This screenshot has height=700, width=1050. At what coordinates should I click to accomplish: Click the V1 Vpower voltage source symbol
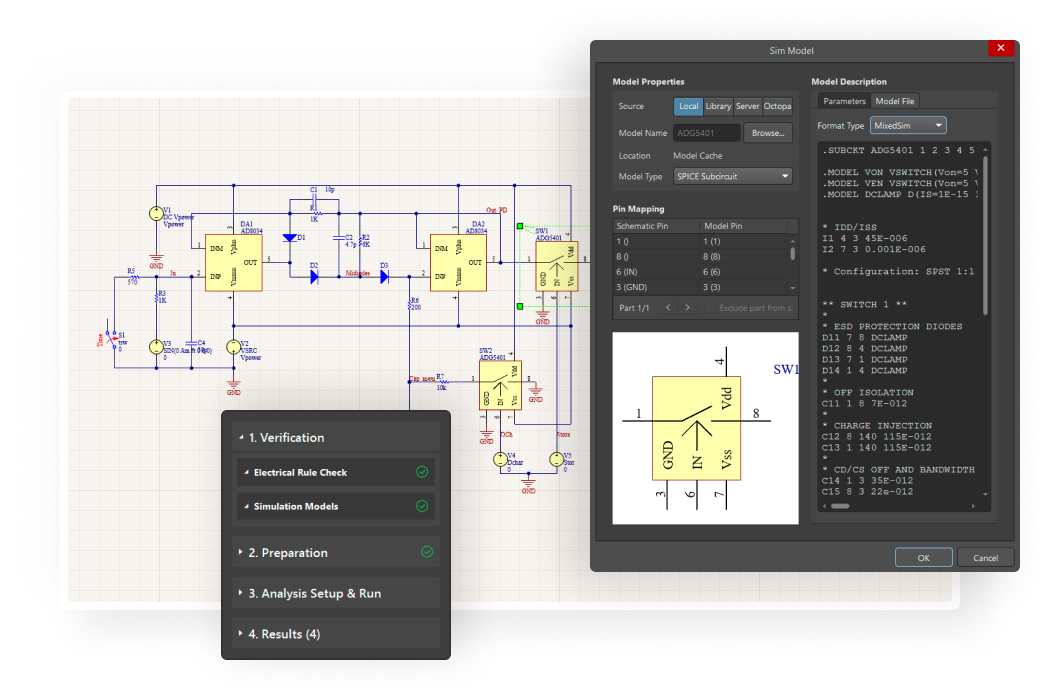[x=156, y=212]
